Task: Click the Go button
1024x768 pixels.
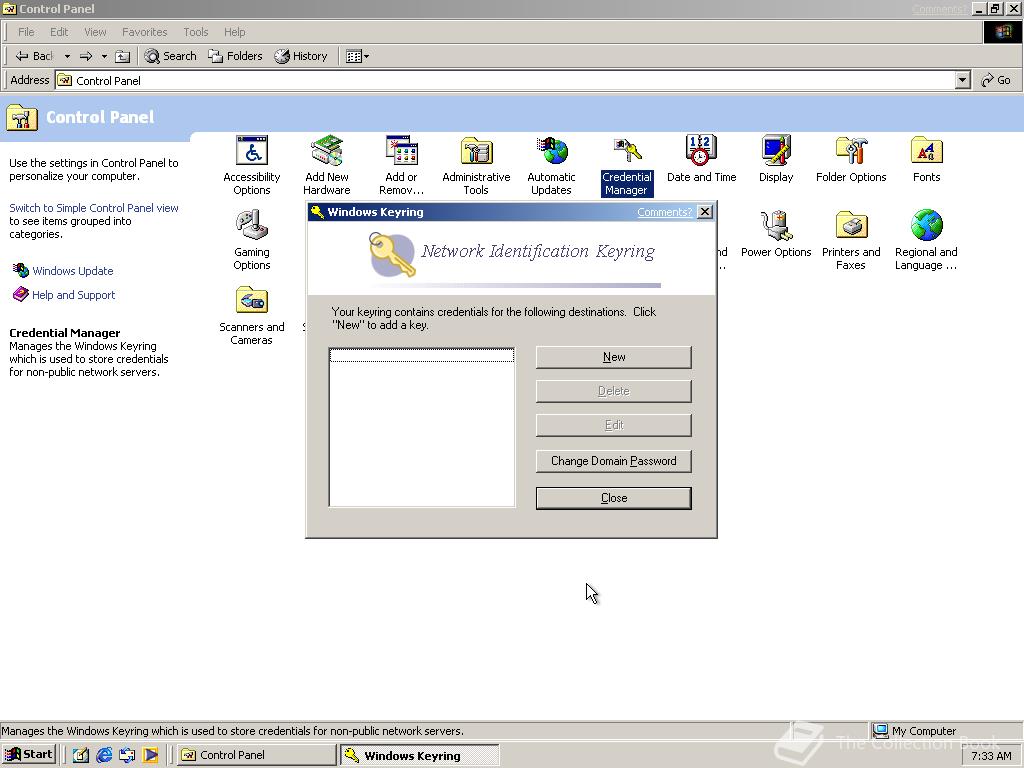Action: [996, 80]
